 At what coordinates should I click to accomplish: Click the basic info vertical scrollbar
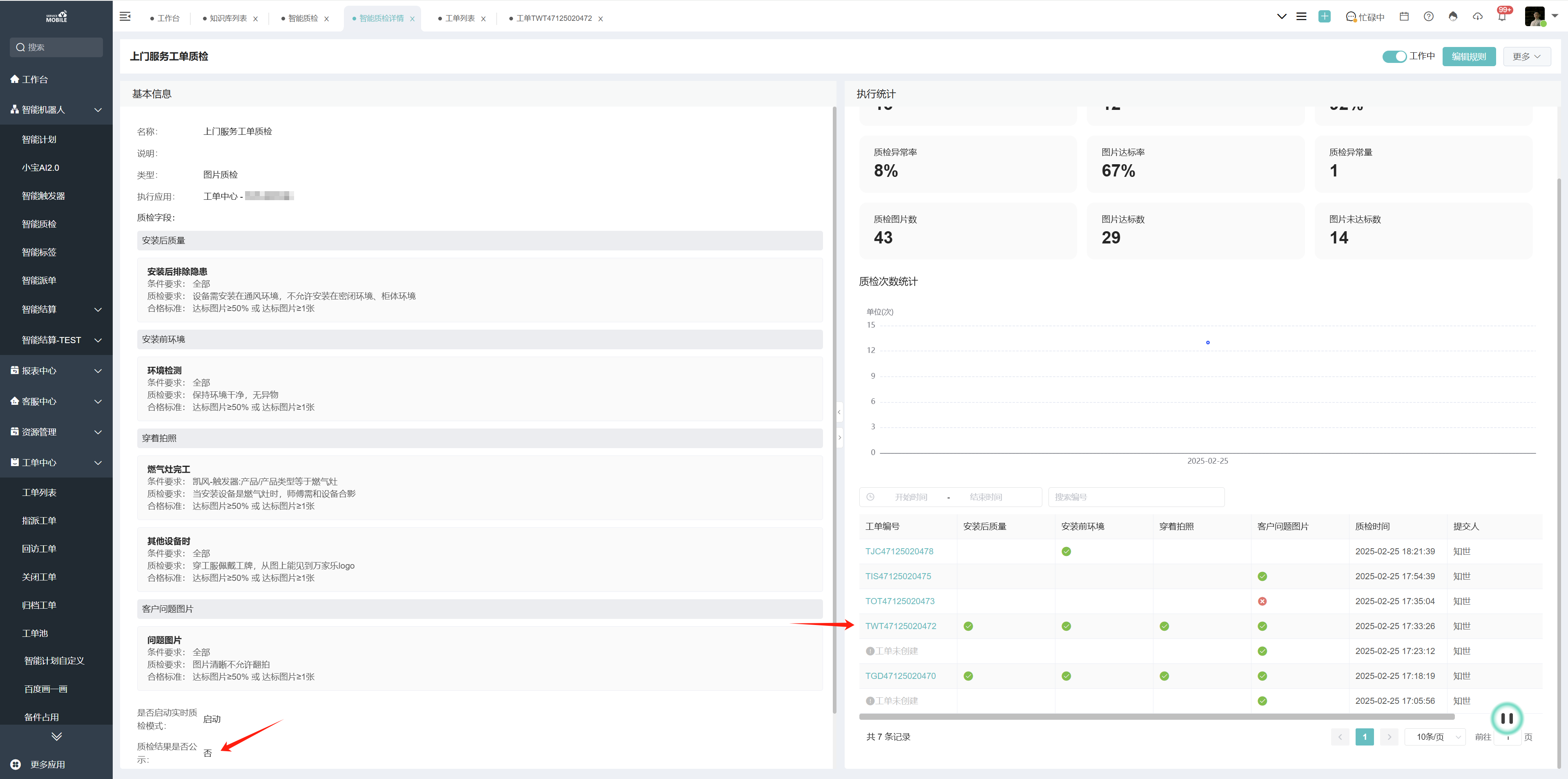pos(834,410)
